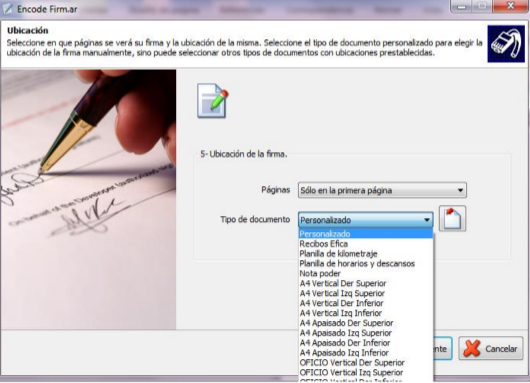The image size is (530, 383).
Task: Click the document edit pencil icon
Action: click(213, 101)
